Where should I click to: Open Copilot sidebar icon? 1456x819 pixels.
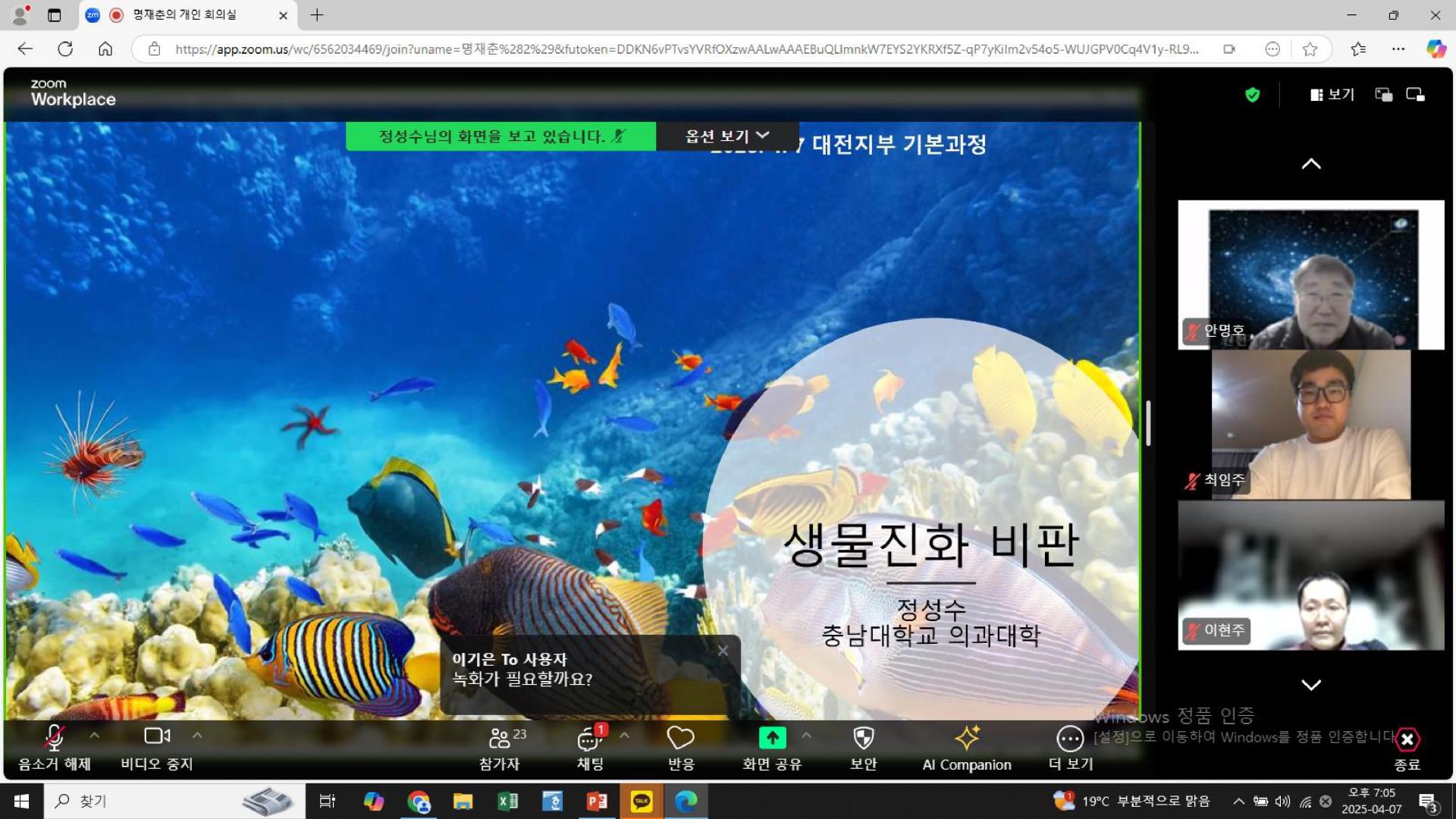pyautogui.click(x=1436, y=49)
